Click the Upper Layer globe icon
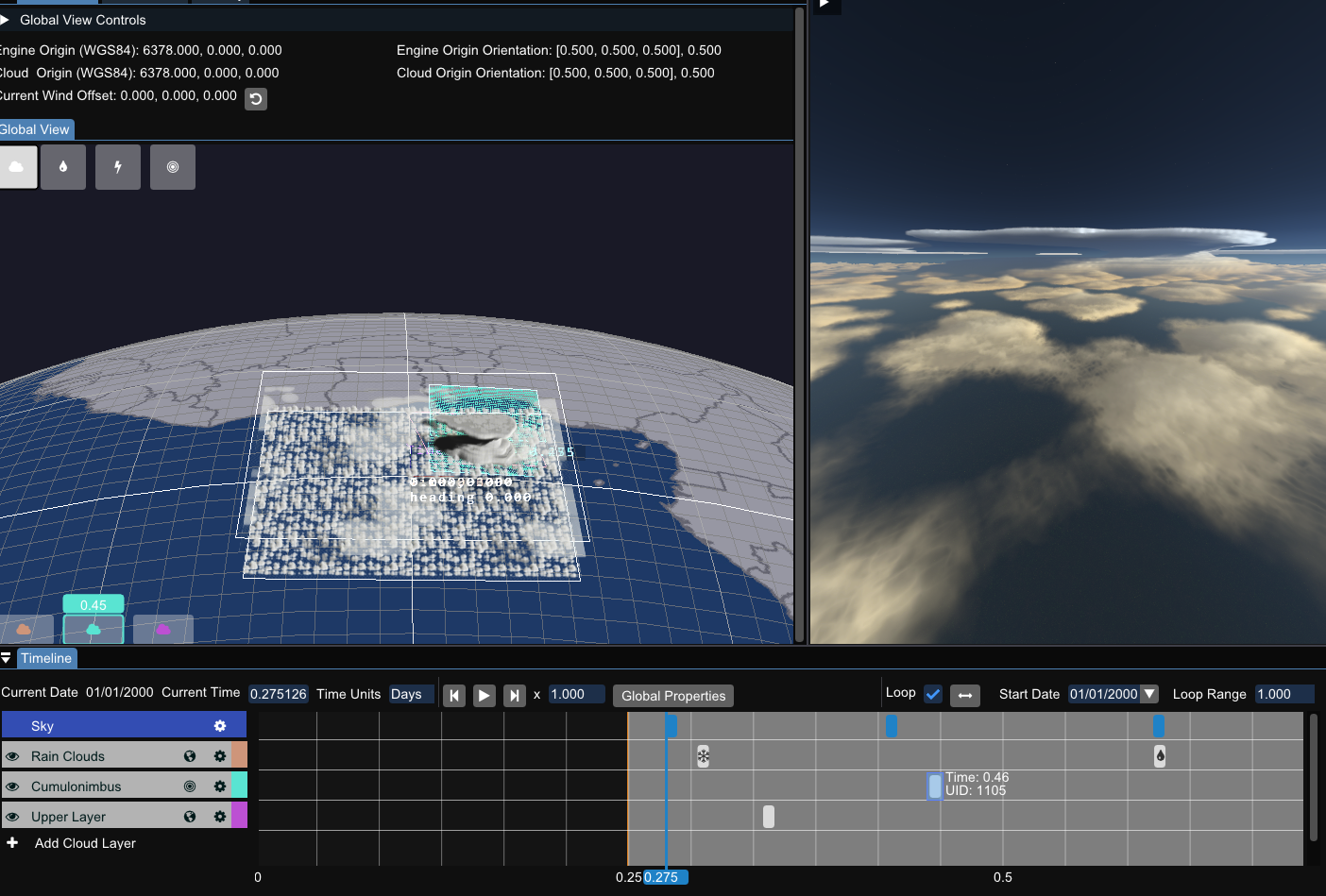This screenshot has height=896, width=1326. coord(190,817)
